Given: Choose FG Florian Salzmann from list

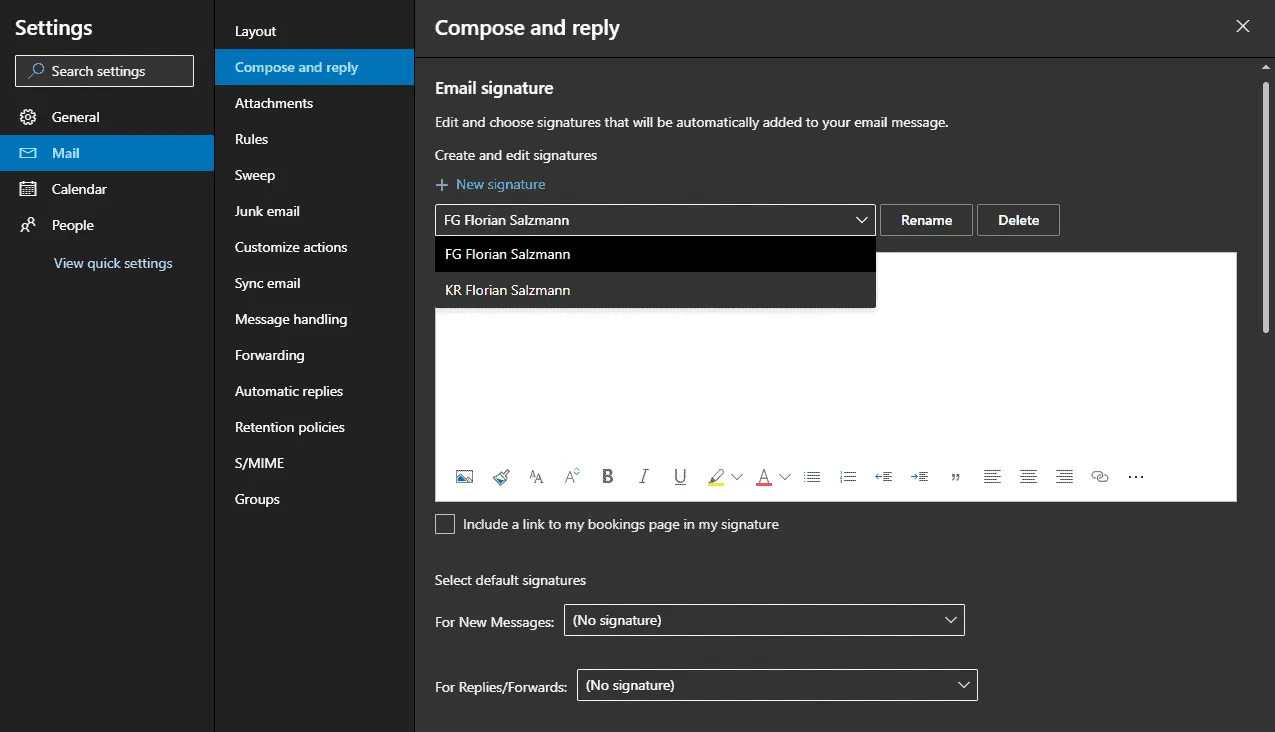Looking at the screenshot, I should (x=655, y=254).
